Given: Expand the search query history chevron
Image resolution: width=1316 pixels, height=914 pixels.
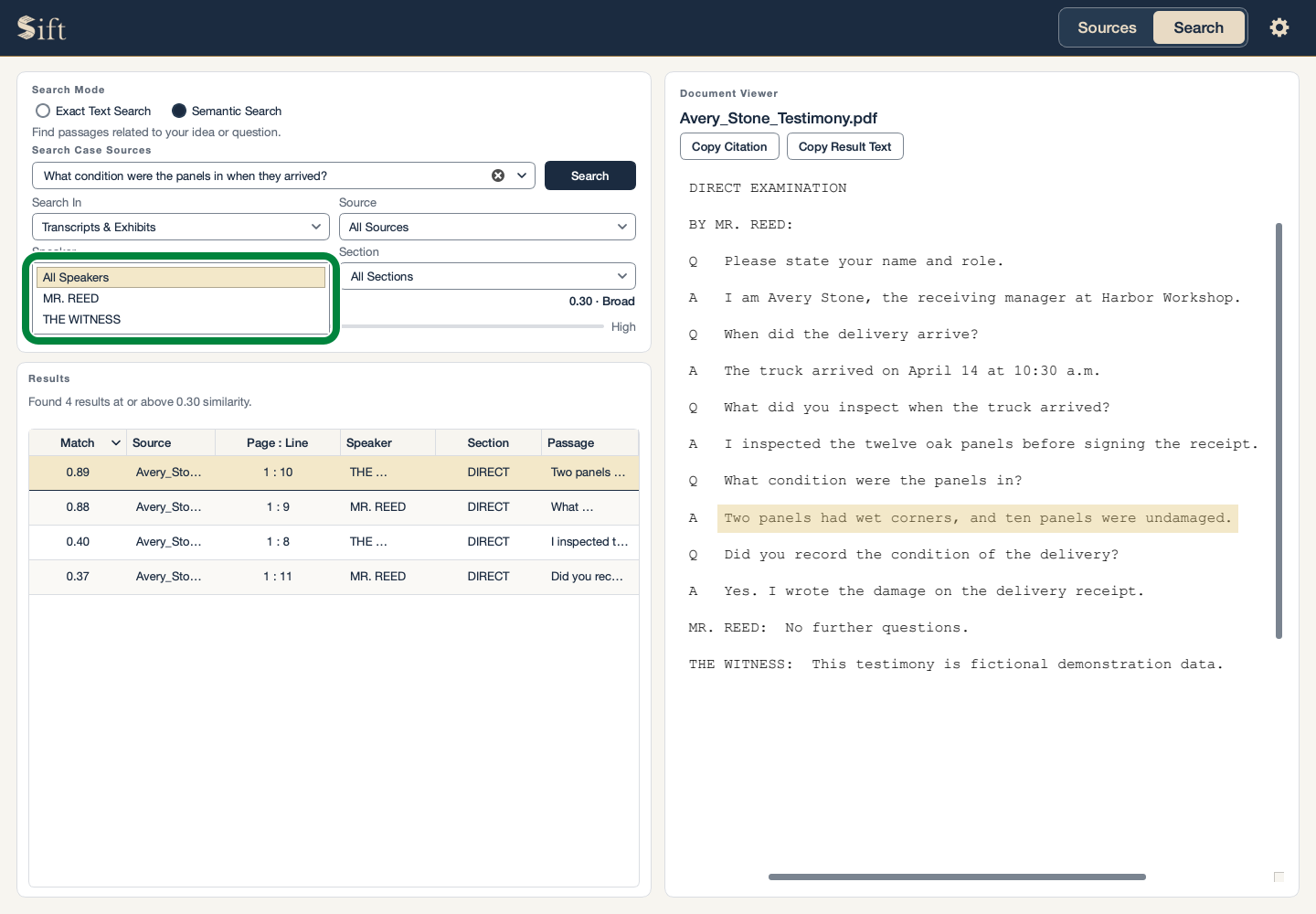Looking at the screenshot, I should (x=523, y=175).
